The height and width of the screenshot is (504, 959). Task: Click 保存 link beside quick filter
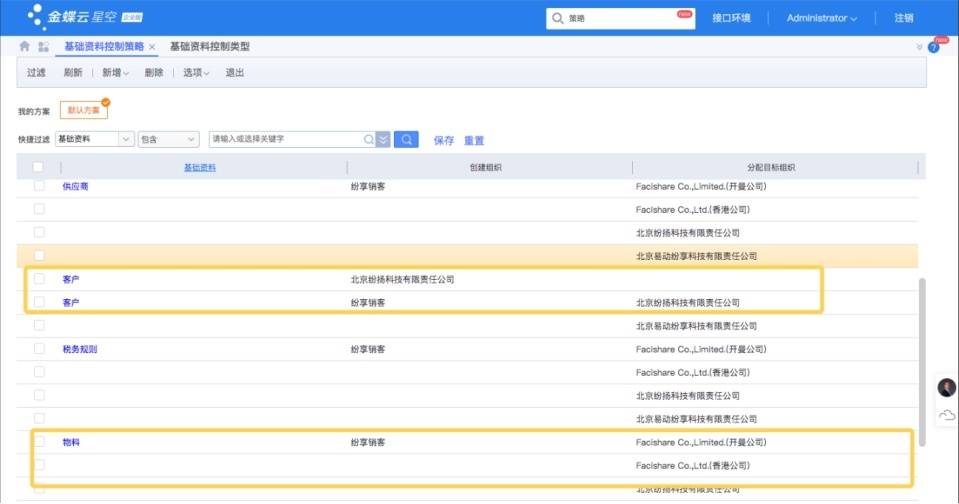coord(444,141)
